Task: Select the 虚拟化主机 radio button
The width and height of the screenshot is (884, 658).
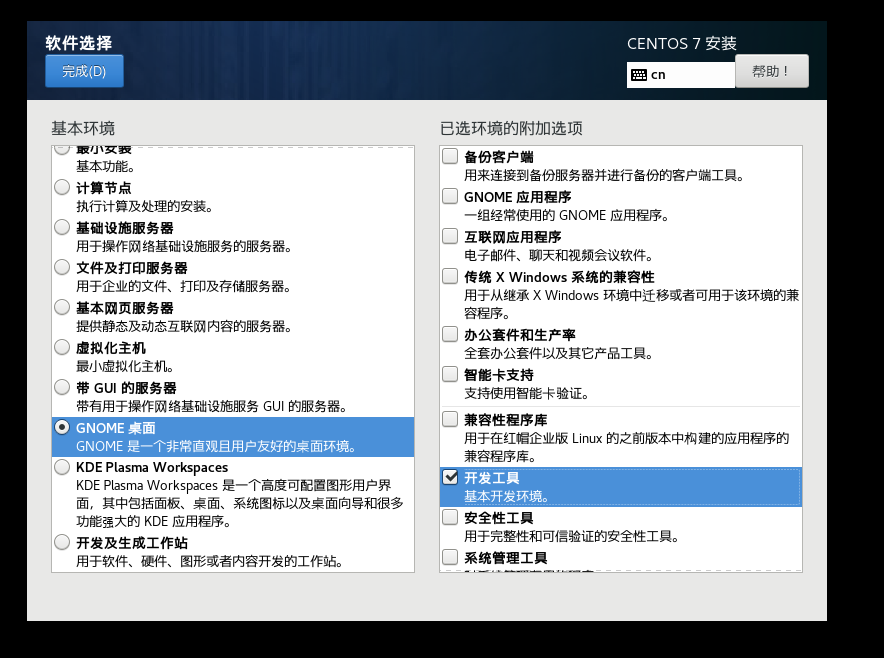Action: point(62,347)
